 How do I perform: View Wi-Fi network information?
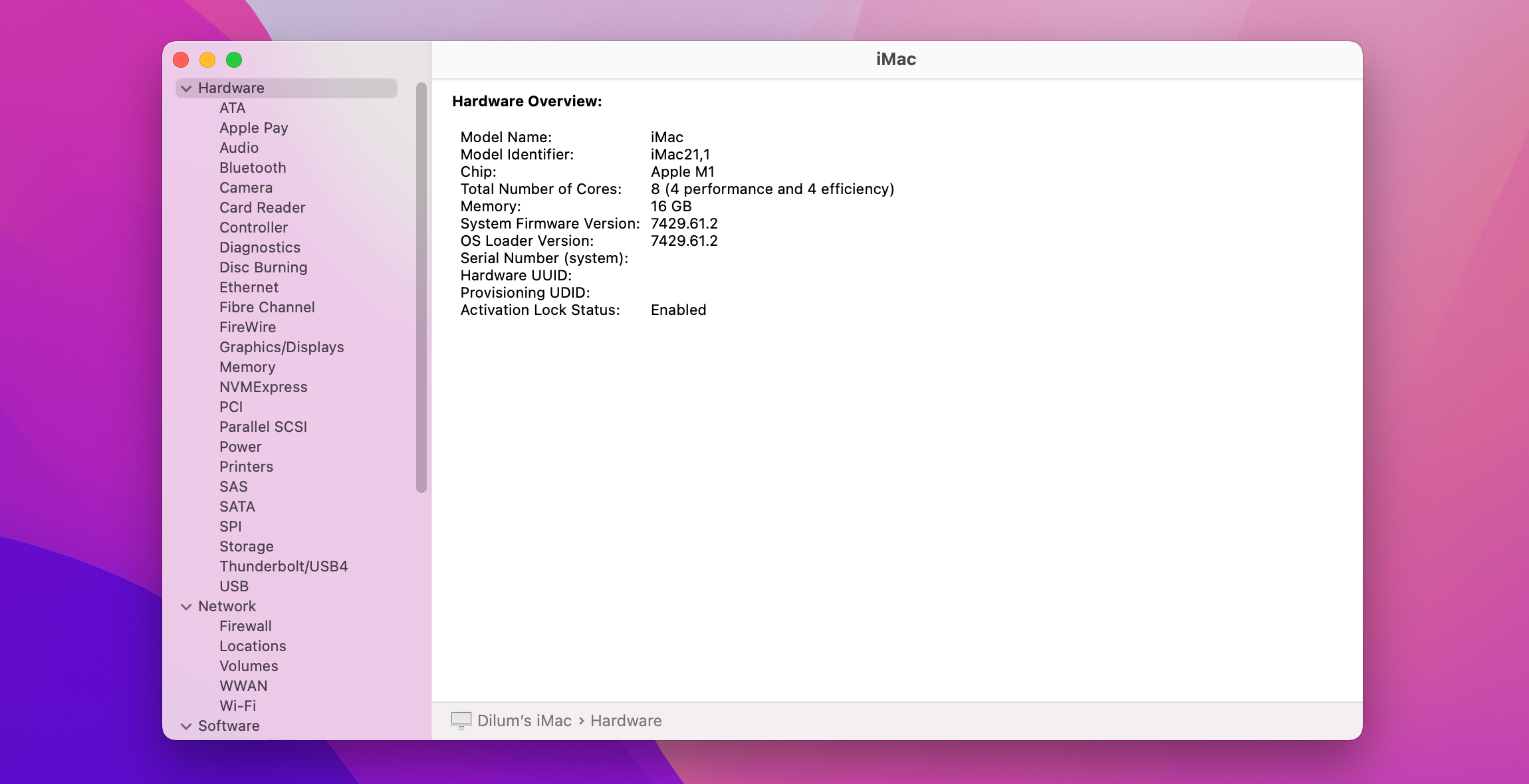coord(237,706)
